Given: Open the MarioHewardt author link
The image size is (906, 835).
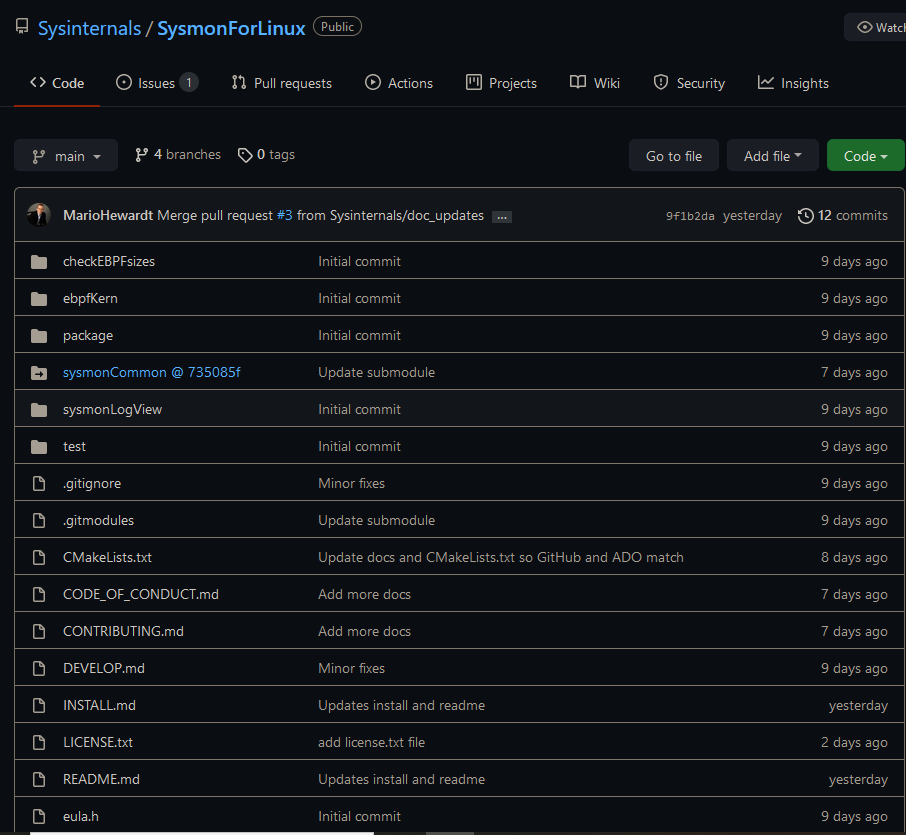Looking at the screenshot, I should coord(108,216).
